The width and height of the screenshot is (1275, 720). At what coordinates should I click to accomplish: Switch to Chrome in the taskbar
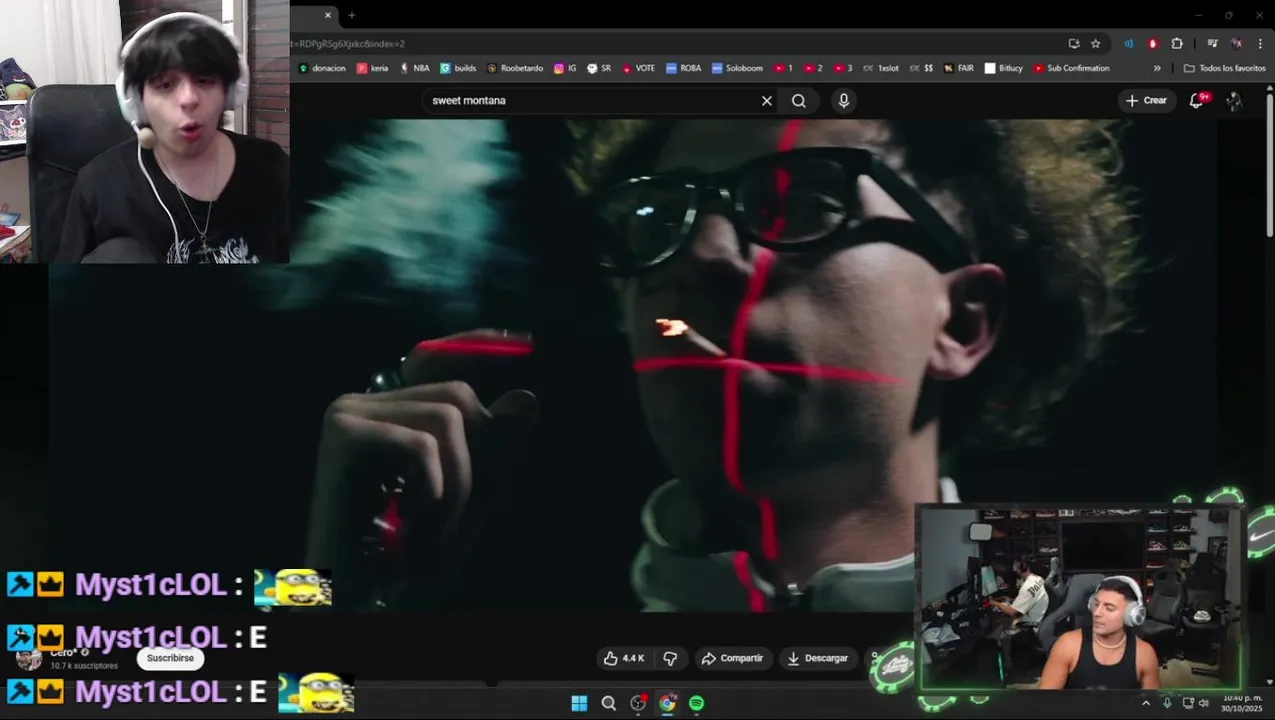(x=667, y=703)
